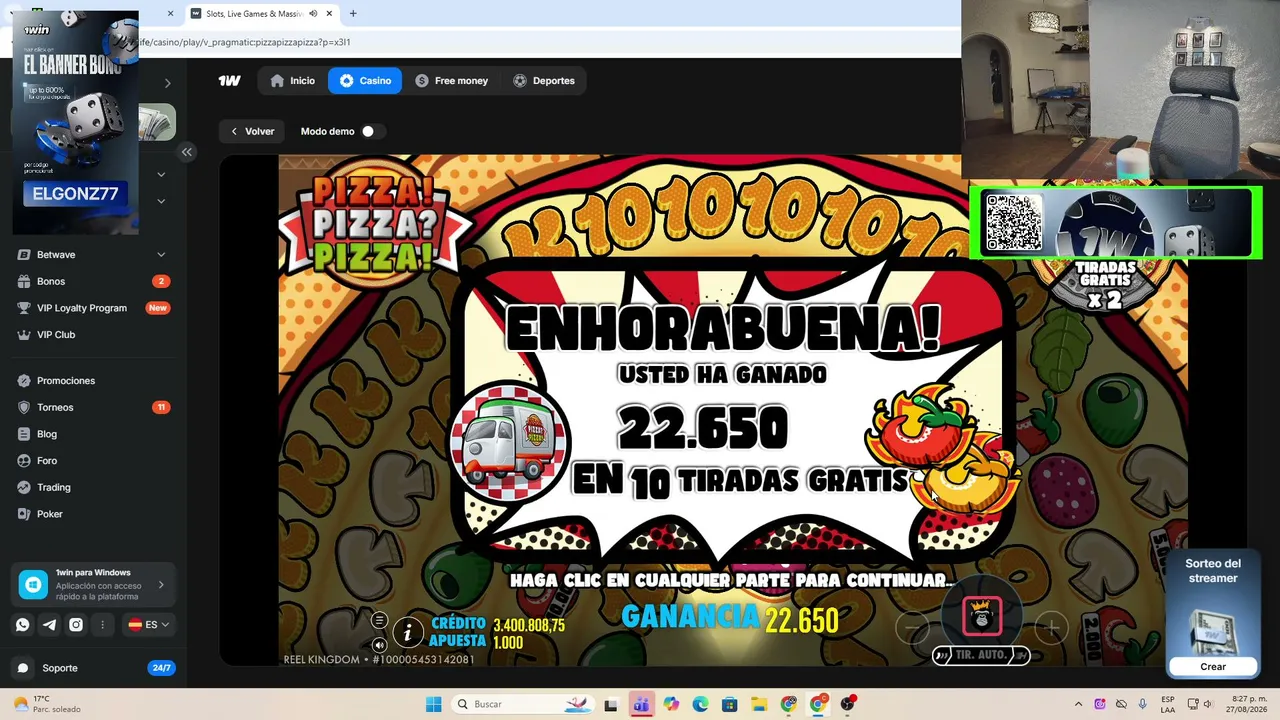Open the Instagram icon
This screenshot has height=720, width=1280.
[x=76, y=625]
